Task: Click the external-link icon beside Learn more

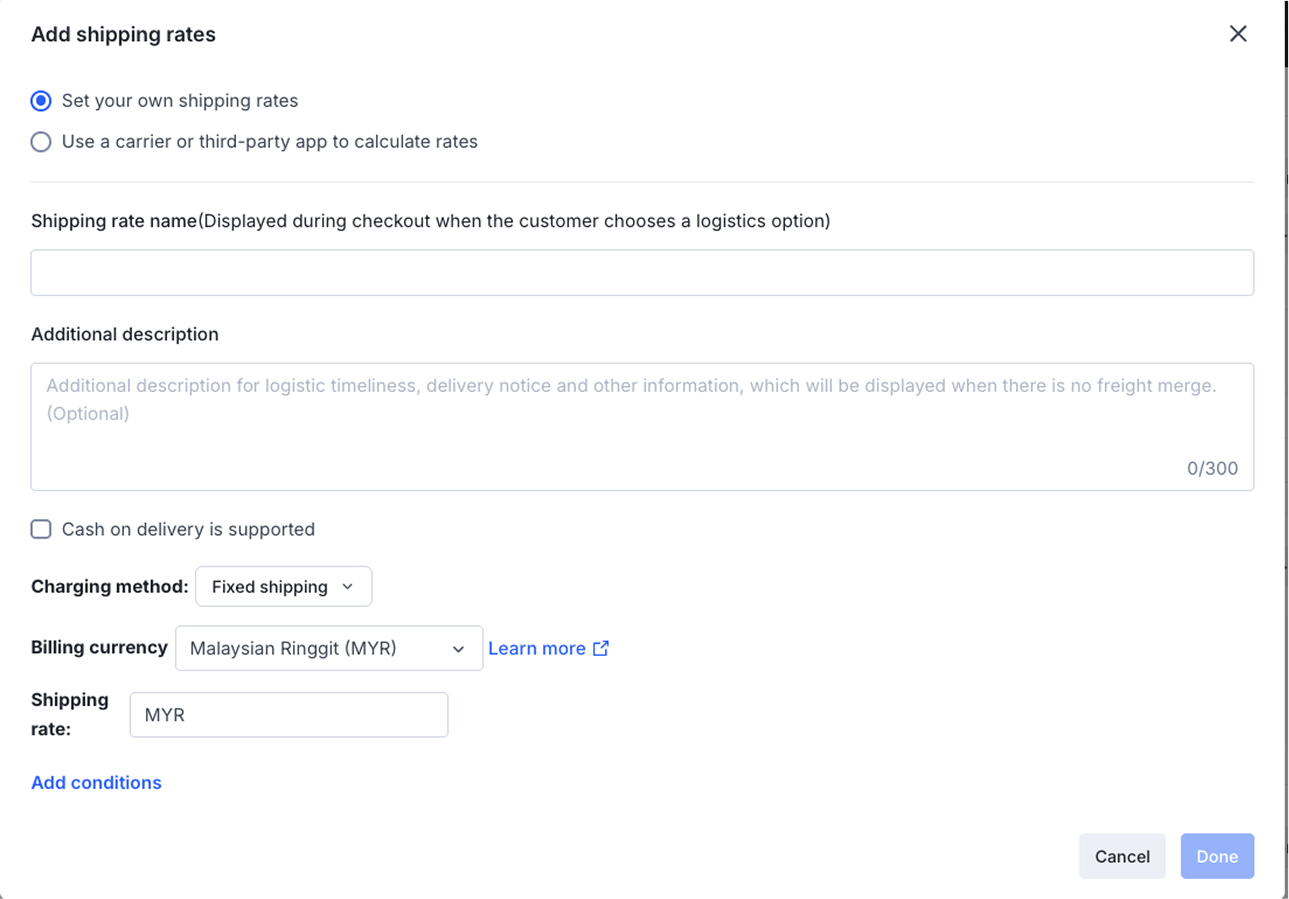Action: coord(601,648)
